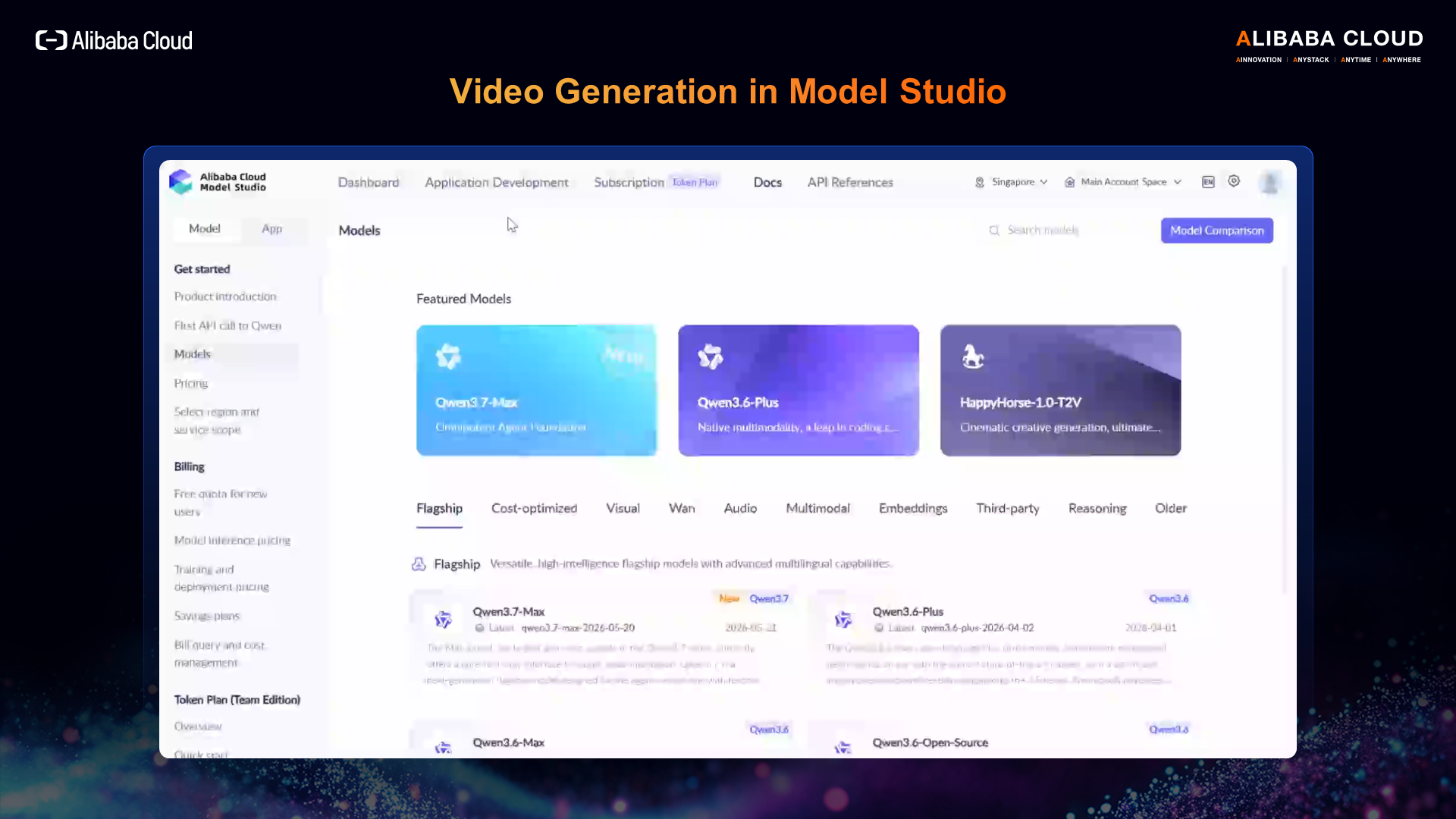Select the Cost-optimized category tab
Viewport: 1456px width, 819px height.
coord(534,509)
